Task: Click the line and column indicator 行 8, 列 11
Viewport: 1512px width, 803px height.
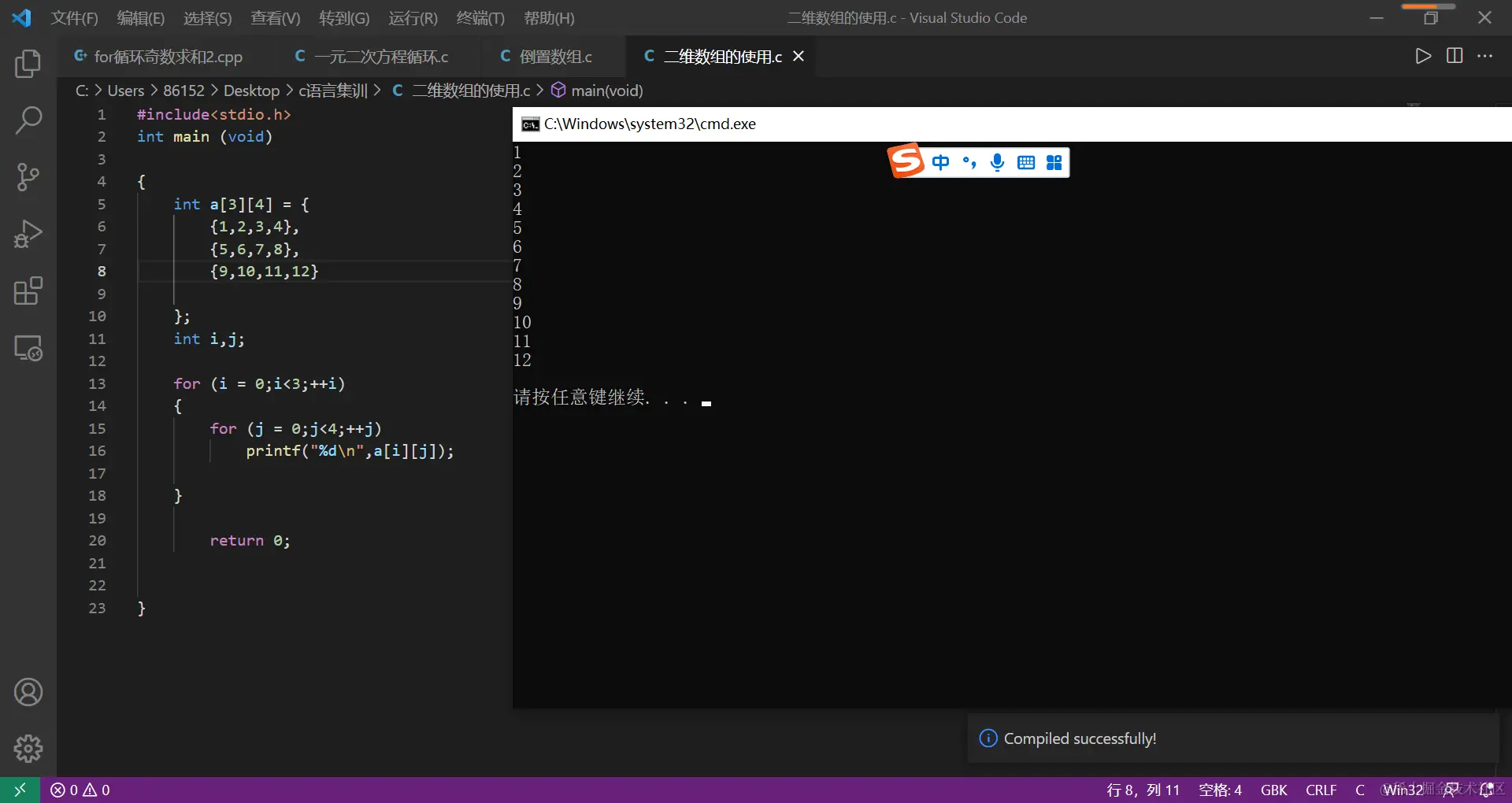Action: click(1143, 790)
